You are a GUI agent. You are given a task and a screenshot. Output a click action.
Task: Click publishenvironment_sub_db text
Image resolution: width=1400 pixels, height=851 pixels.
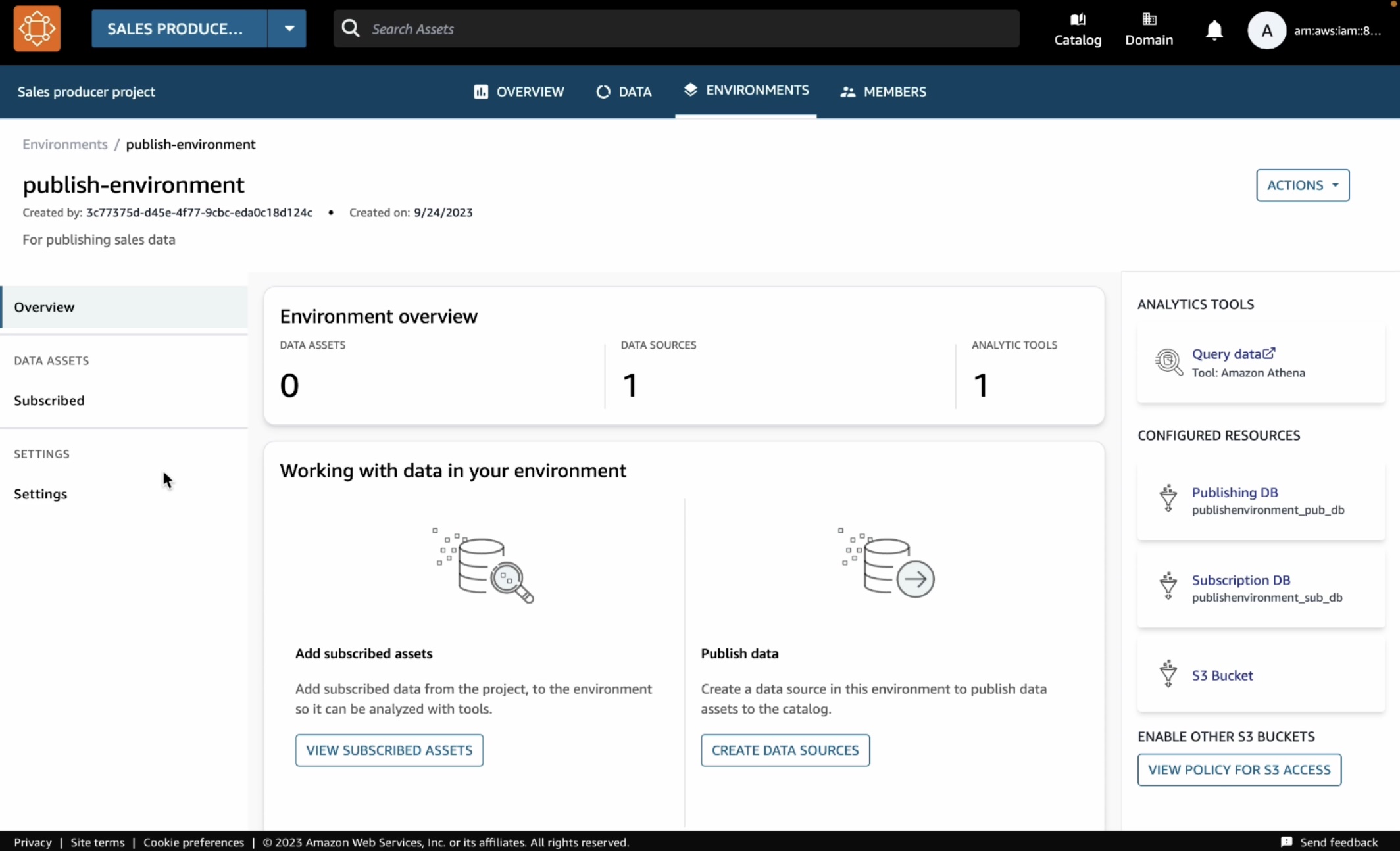(x=1267, y=597)
